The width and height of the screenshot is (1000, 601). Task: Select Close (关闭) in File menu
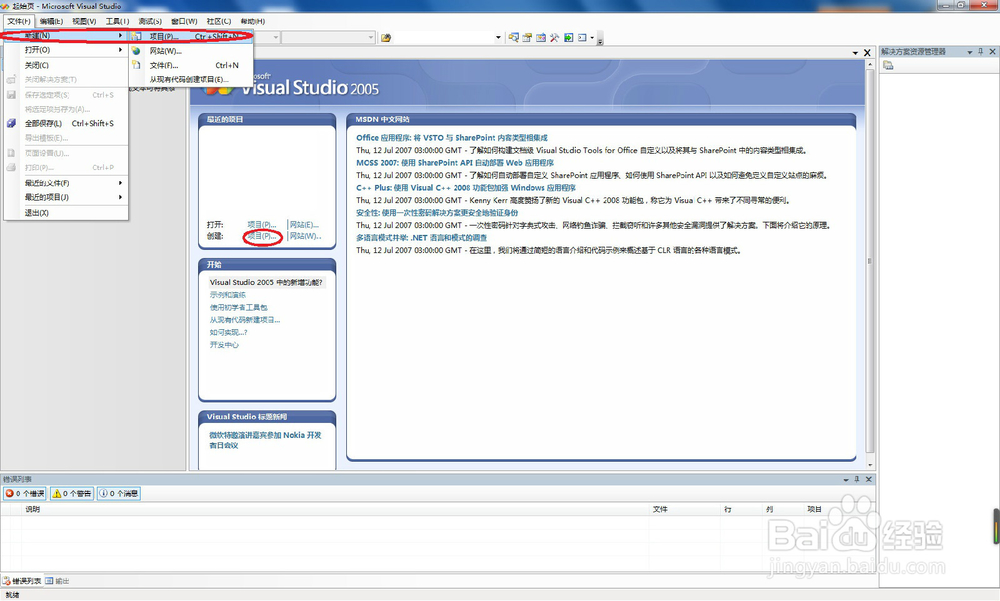tap(66, 65)
